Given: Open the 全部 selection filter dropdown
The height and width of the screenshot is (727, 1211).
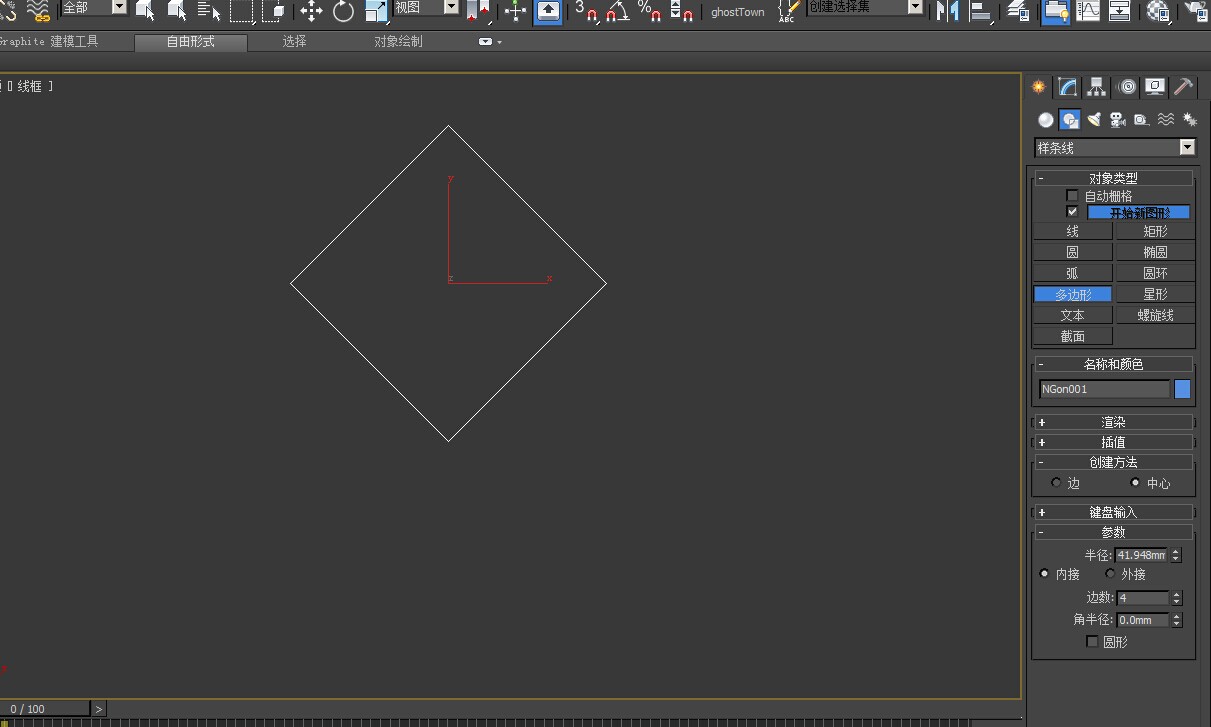Looking at the screenshot, I should [94, 7].
